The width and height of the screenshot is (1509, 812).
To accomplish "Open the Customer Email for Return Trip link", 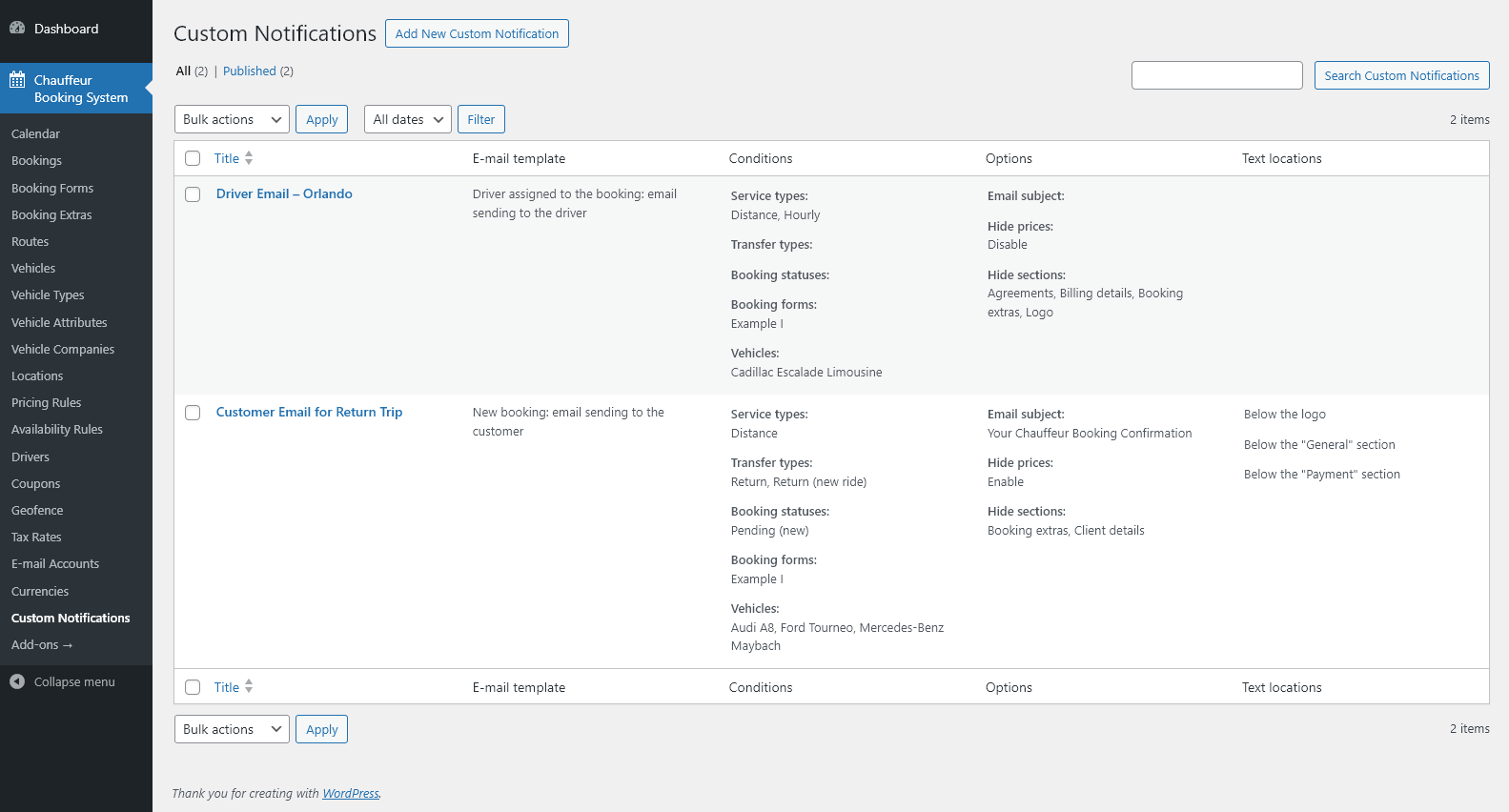I will pos(309,412).
